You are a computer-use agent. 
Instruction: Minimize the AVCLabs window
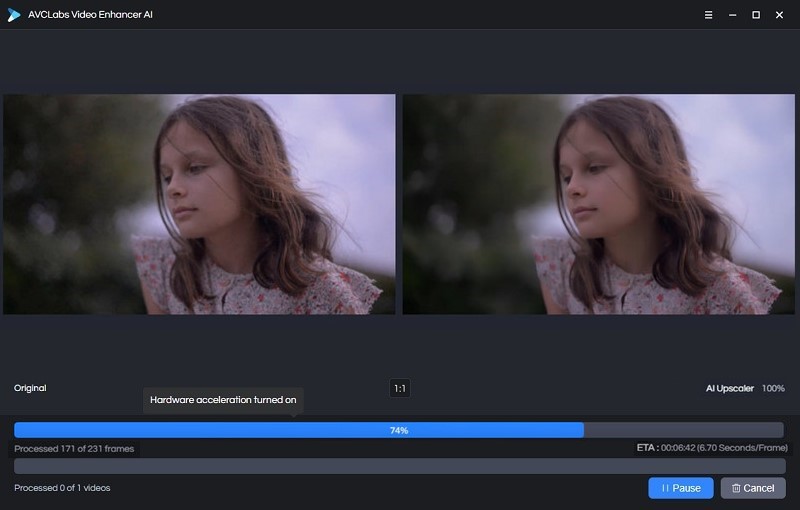coord(732,15)
